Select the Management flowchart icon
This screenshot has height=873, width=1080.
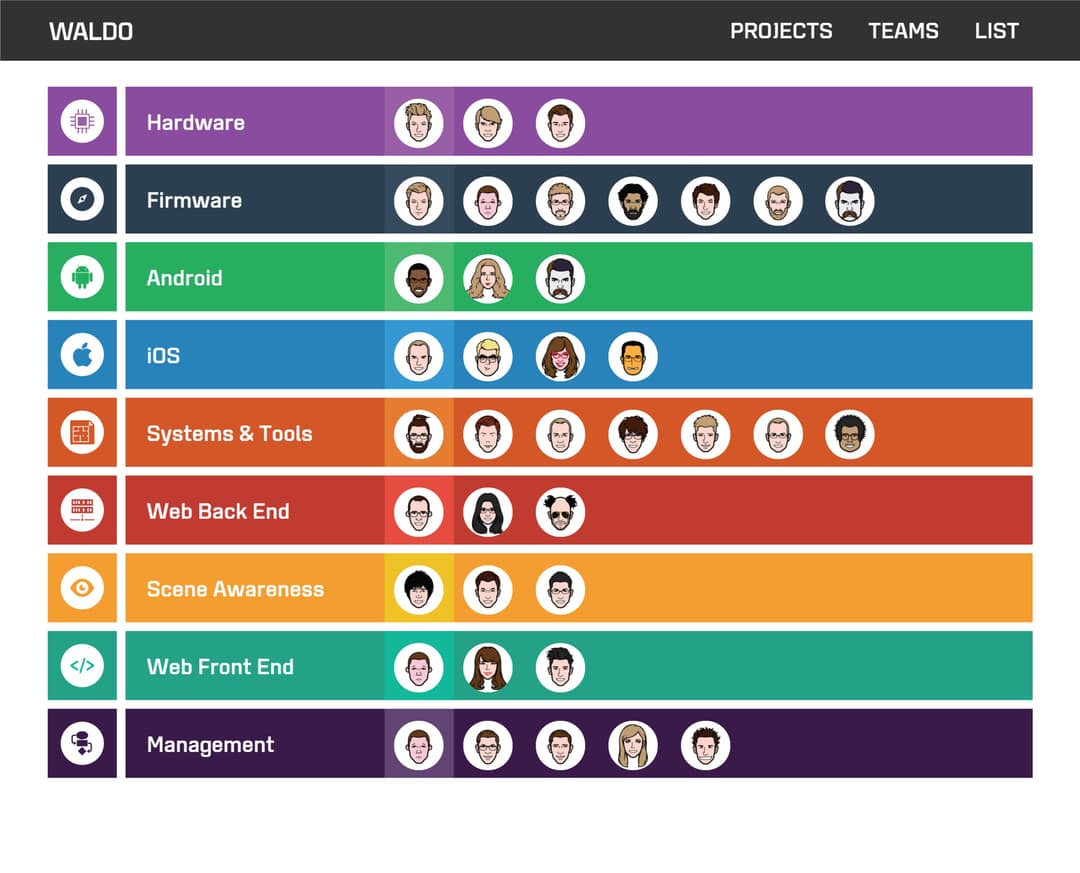tap(82, 743)
